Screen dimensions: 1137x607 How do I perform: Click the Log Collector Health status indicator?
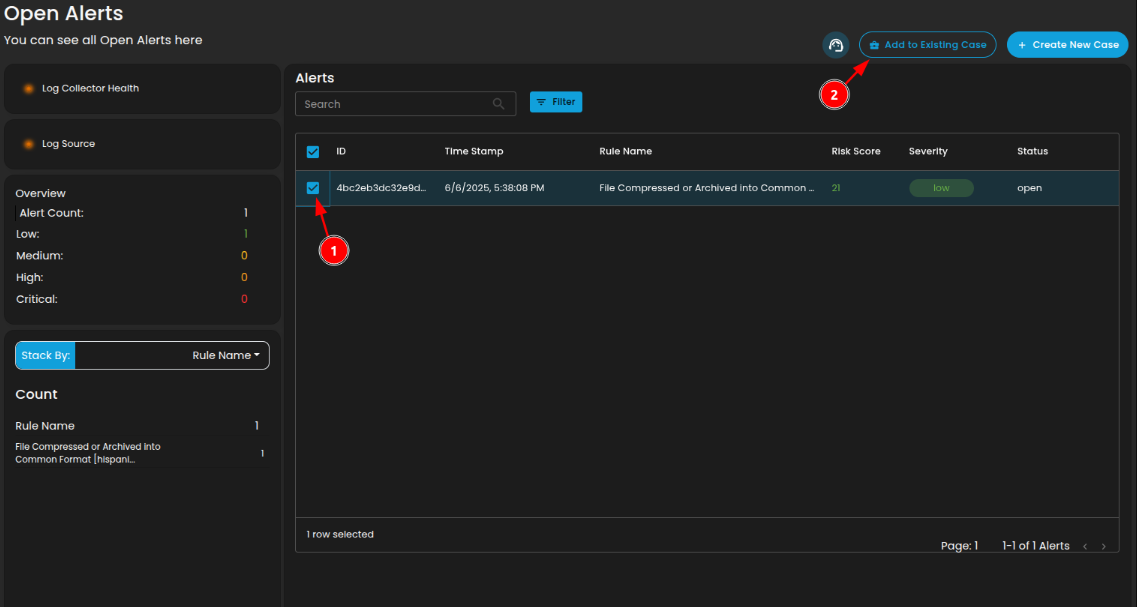(x=29, y=89)
